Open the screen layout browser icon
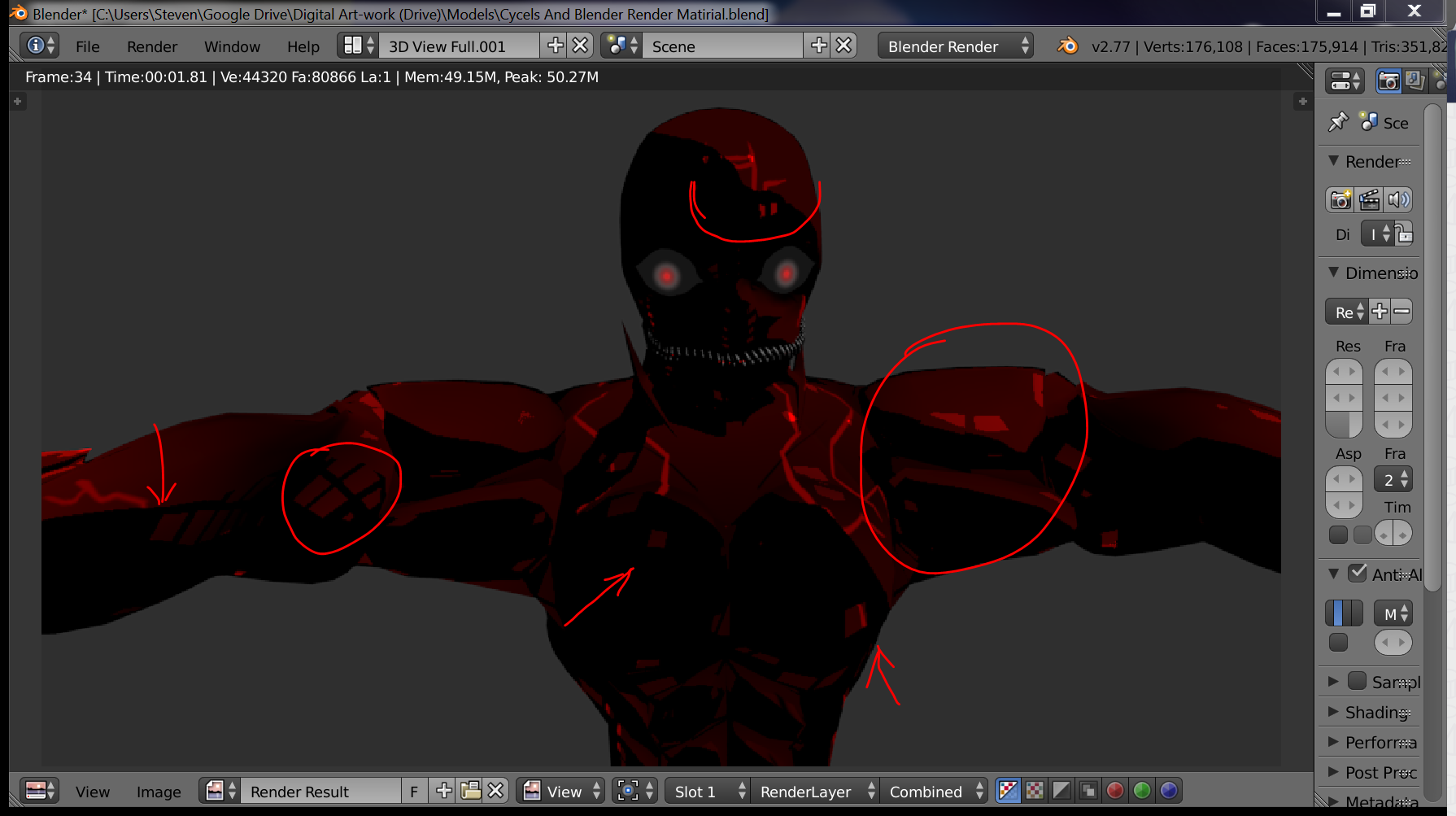The height and width of the screenshot is (816, 1456). [x=358, y=46]
